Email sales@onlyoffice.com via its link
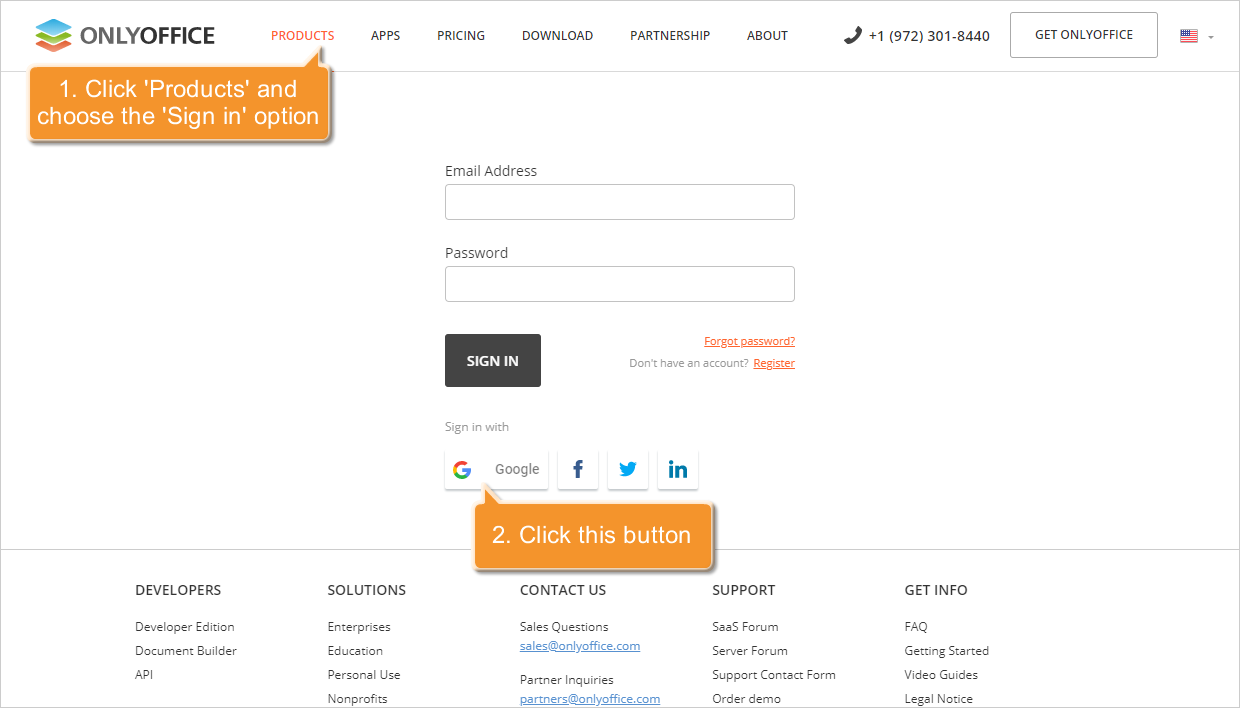 [580, 645]
